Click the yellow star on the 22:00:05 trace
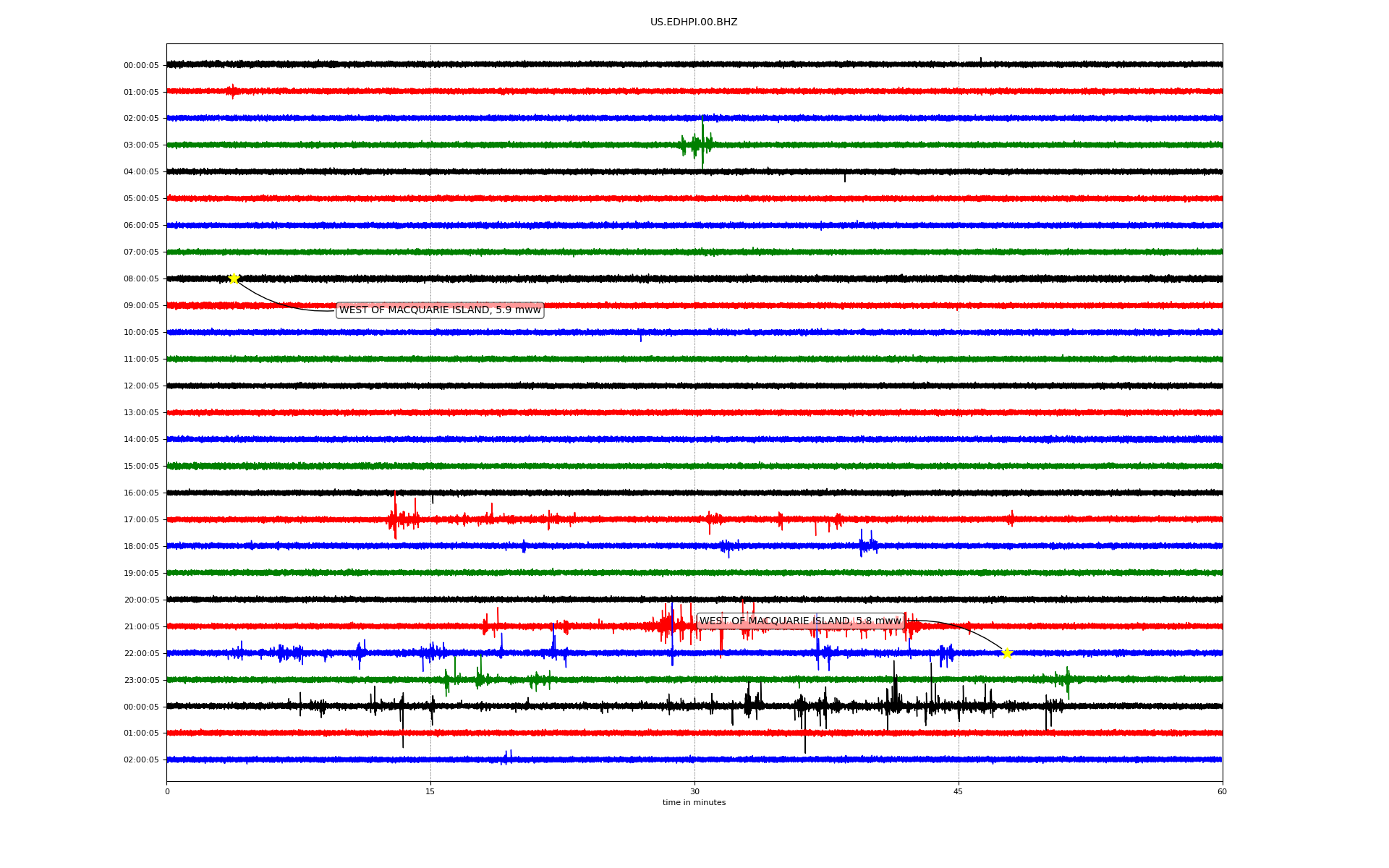 [x=1006, y=653]
